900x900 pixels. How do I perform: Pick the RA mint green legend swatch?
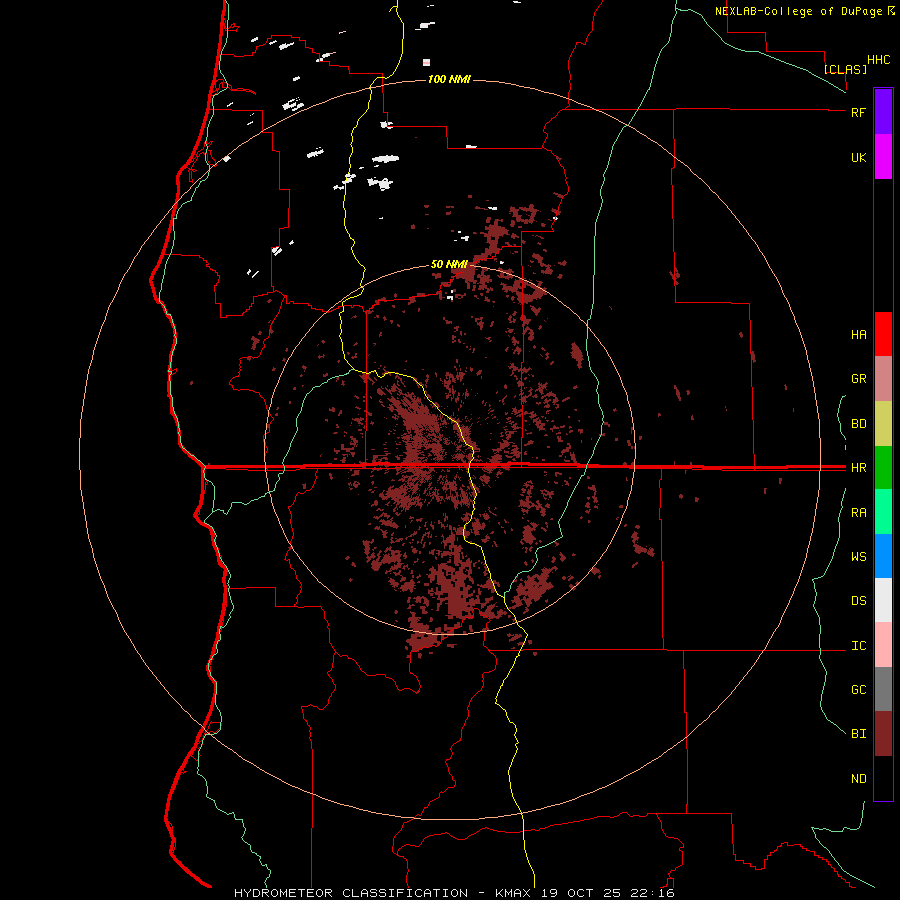tap(883, 511)
